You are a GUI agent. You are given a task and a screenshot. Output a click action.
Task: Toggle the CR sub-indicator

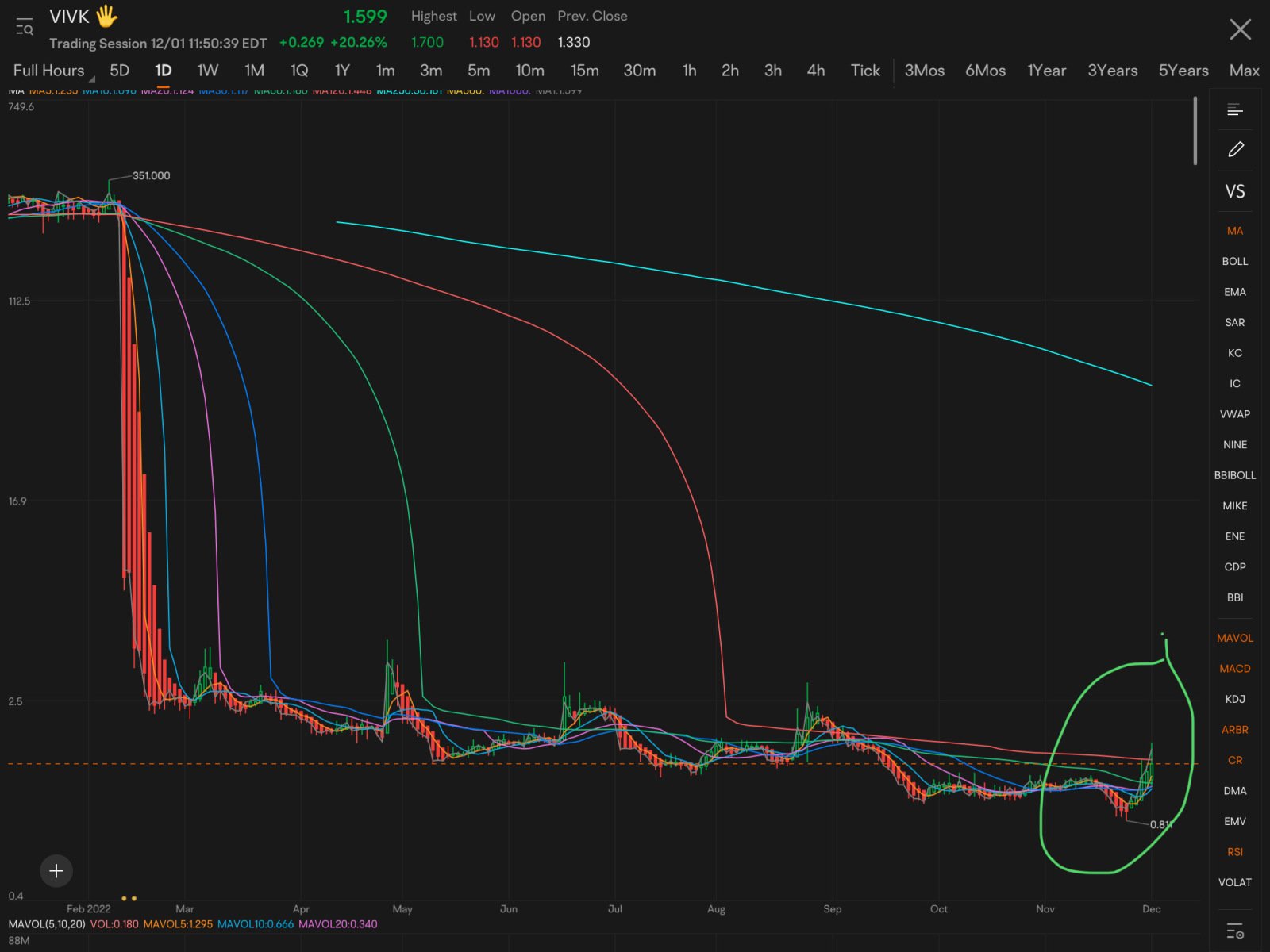click(1235, 760)
